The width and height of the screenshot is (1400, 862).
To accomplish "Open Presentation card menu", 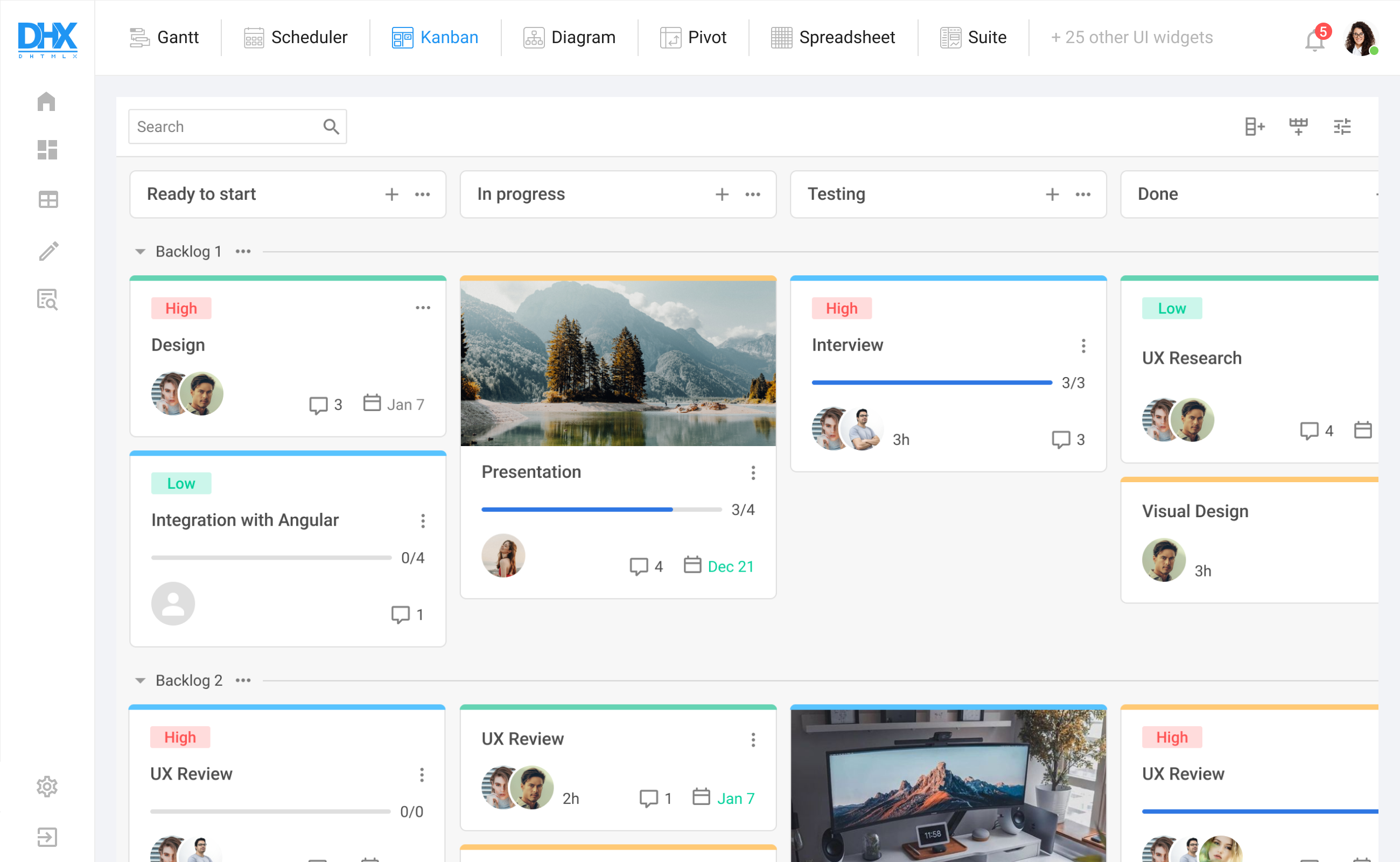I will click(753, 472).
